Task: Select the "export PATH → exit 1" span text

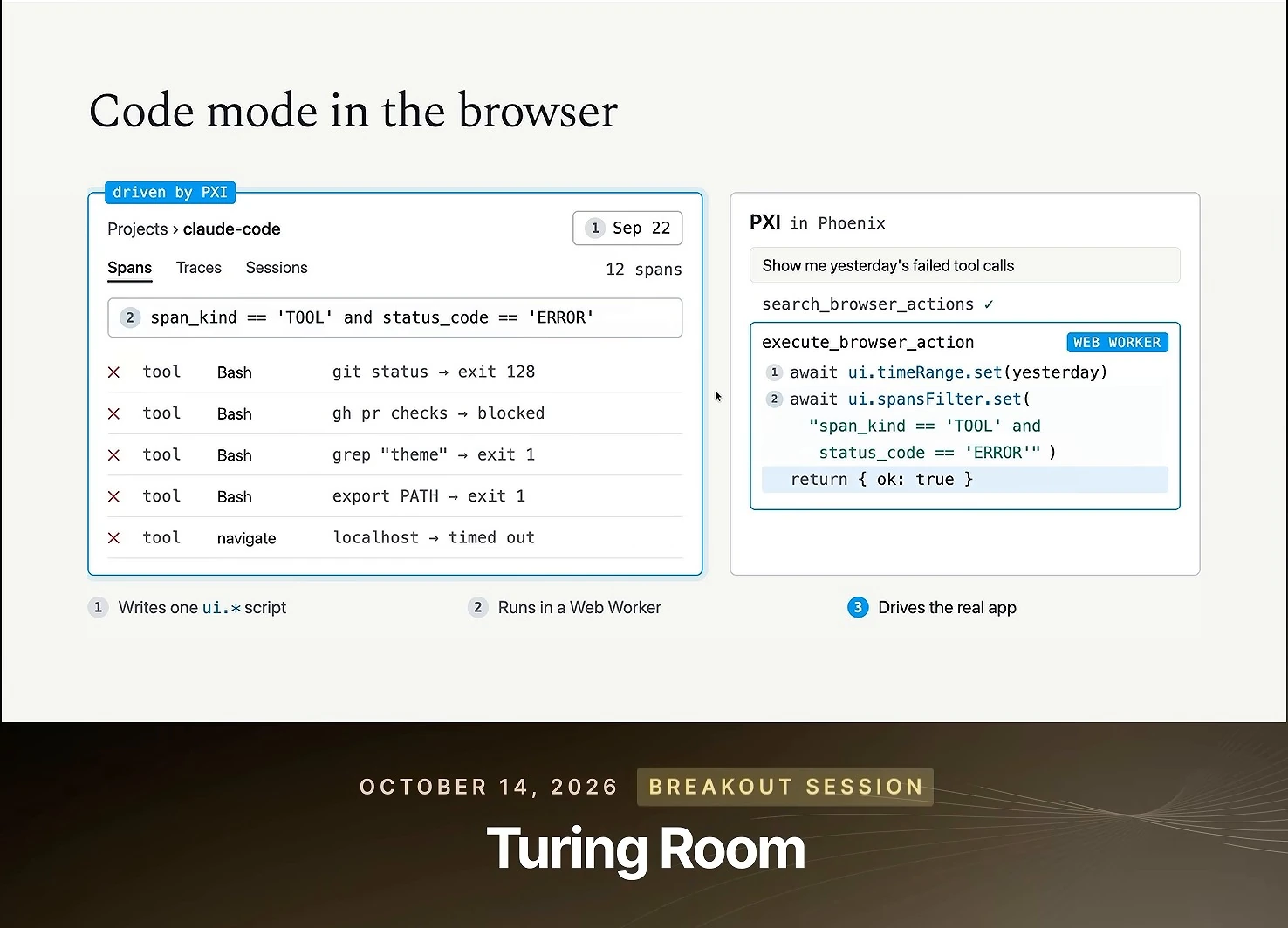Action: coord(428,496)
